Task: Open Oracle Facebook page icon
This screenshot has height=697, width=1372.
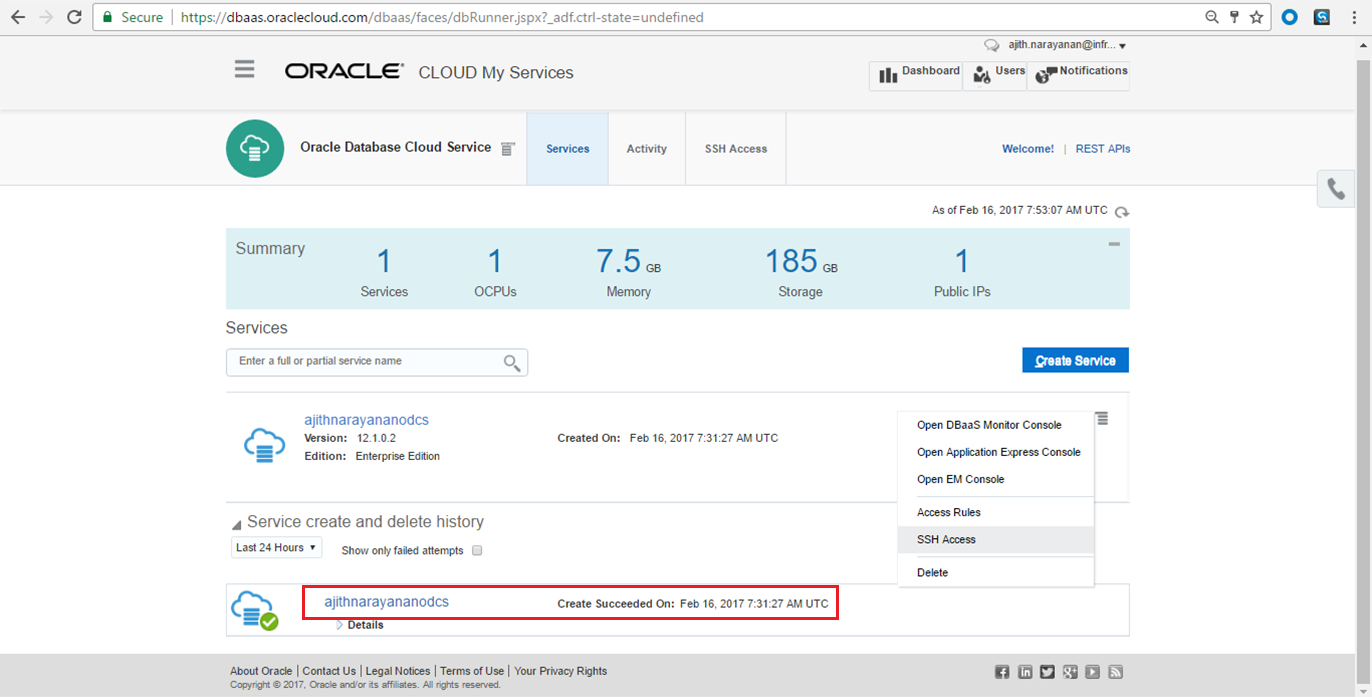Action: pyautogui.click(x=1002, y=672)
